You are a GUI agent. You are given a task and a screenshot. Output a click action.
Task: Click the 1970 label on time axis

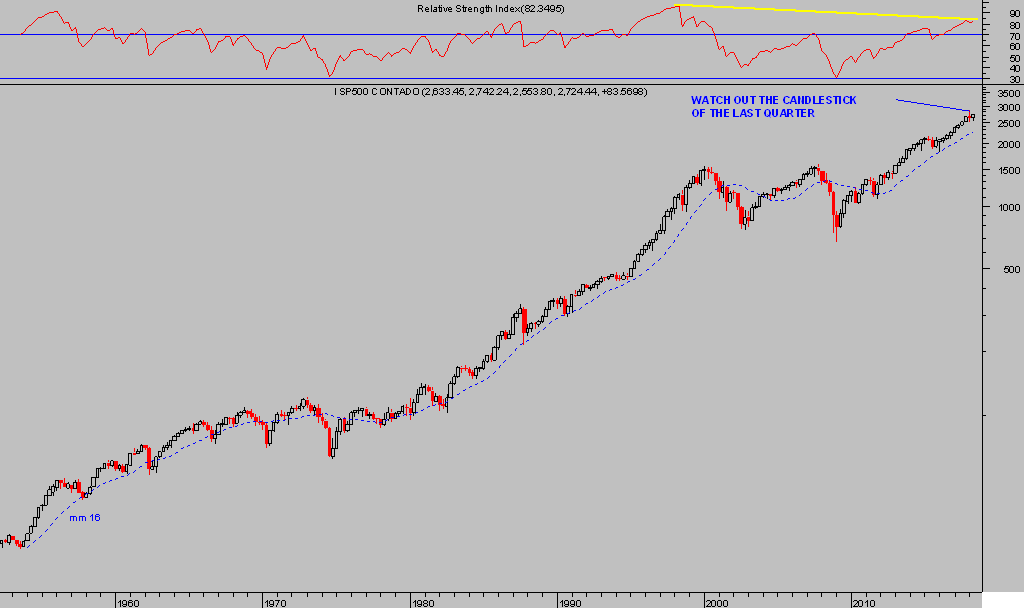[x=275, y=603]
